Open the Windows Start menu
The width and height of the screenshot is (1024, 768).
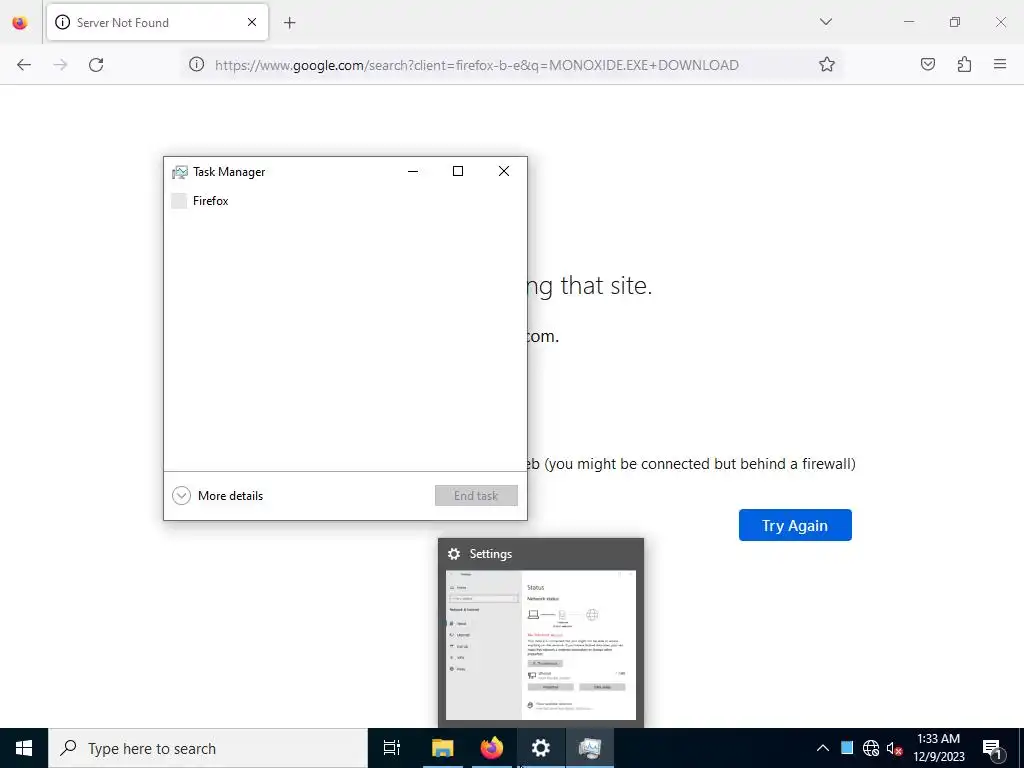[24, 748]
